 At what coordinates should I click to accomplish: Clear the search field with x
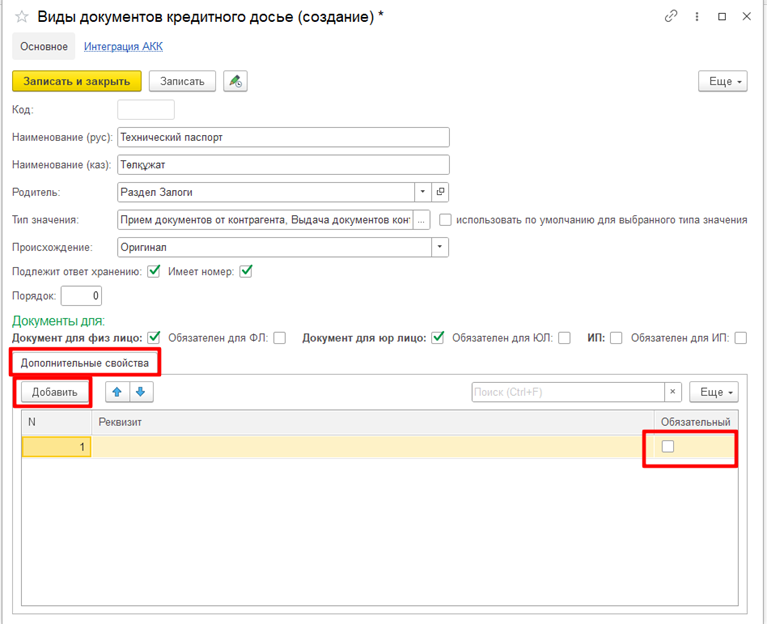(x=673, y=392)
